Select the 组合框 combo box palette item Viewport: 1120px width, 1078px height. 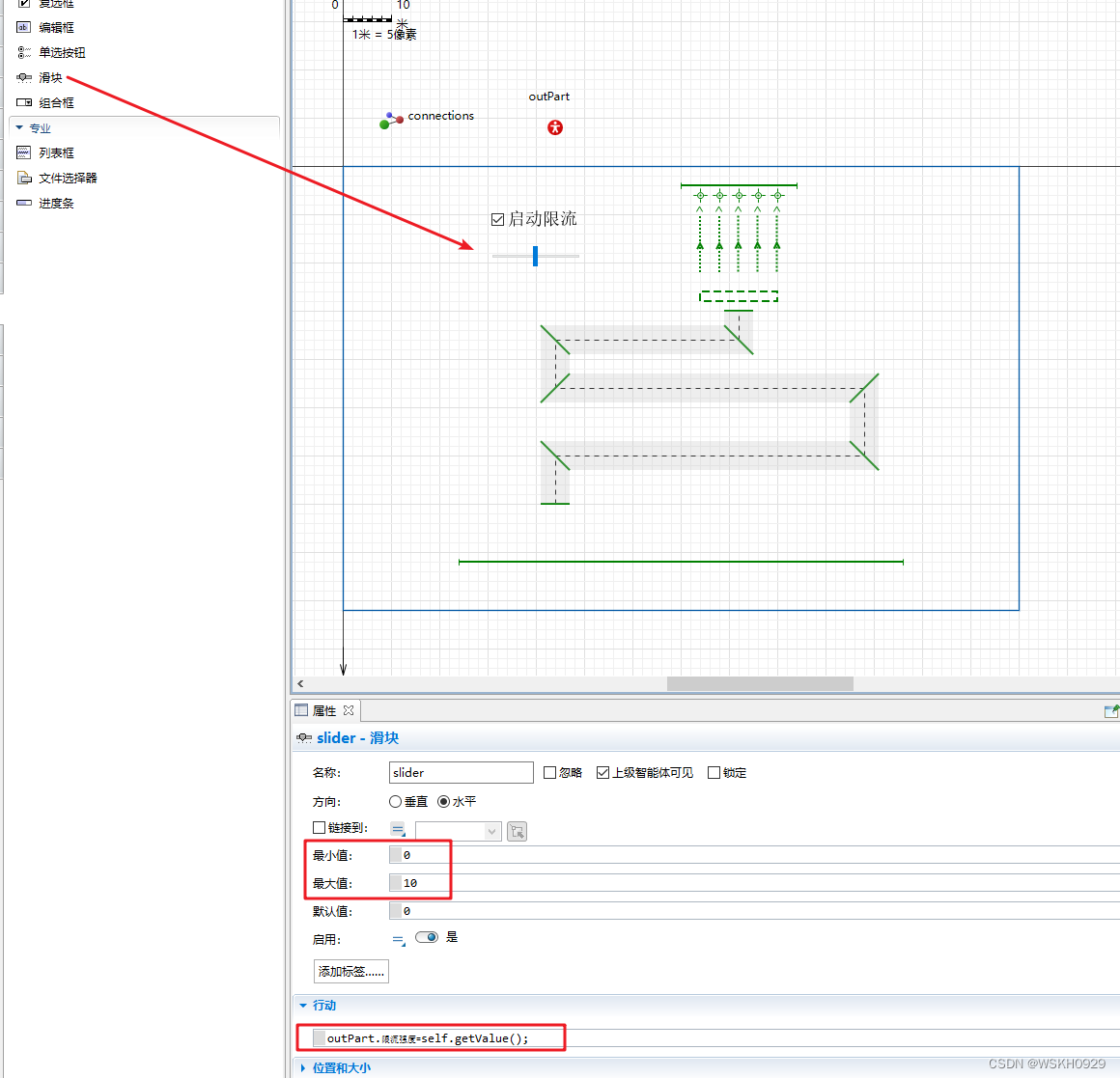[x=45, y=102]
